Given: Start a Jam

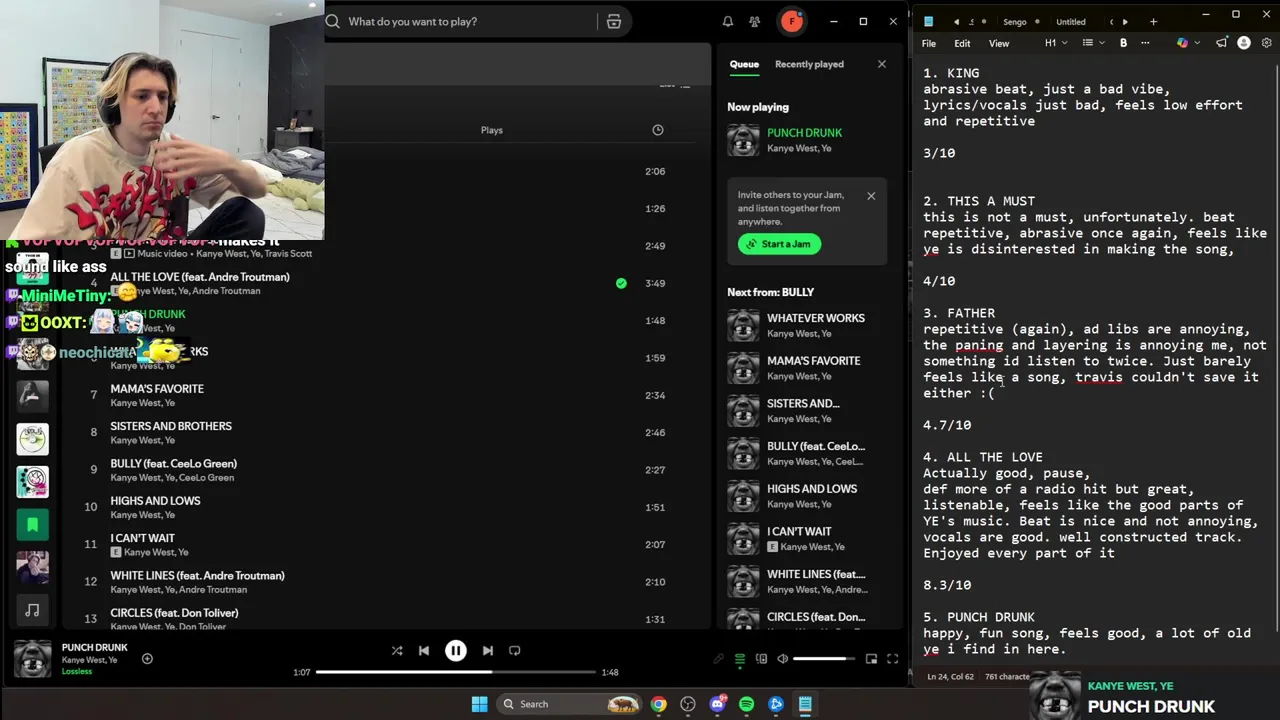Looking at the screenshot, I should click(x=779, y=244).
